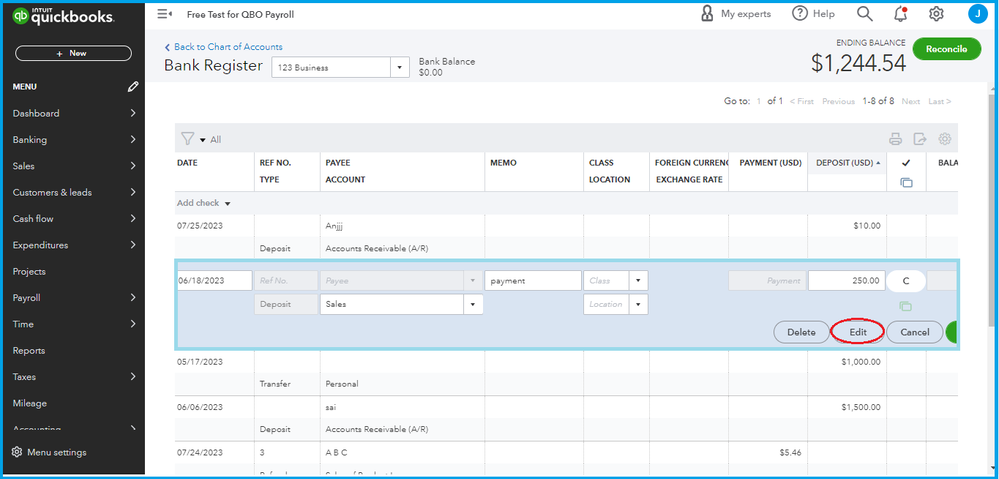Click the memo field containing payment
Screen dimensions: 999x479
(x=531, y=281)
